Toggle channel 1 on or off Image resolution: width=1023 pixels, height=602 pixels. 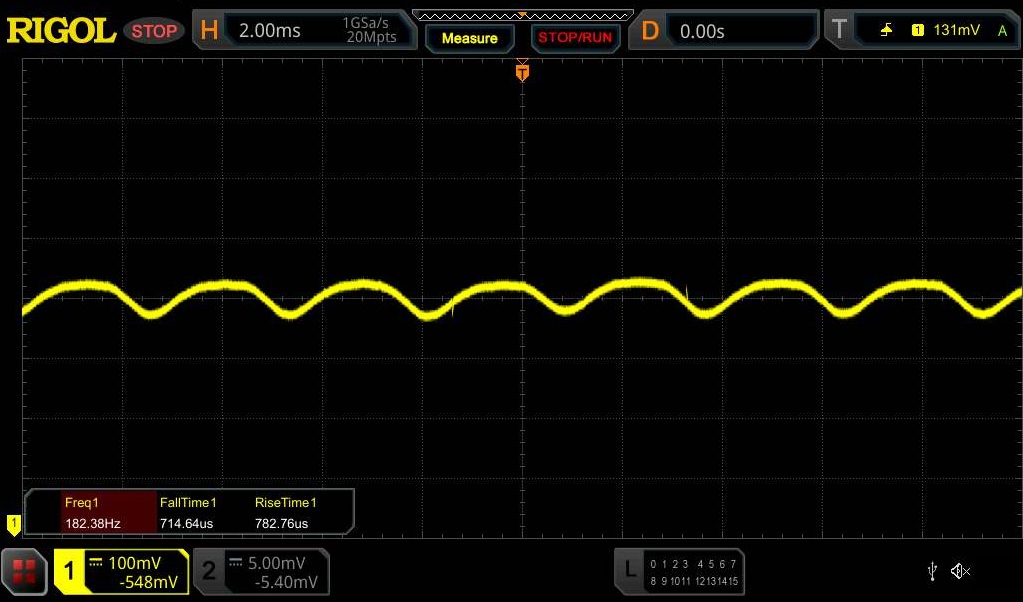[x=70, y=572]
